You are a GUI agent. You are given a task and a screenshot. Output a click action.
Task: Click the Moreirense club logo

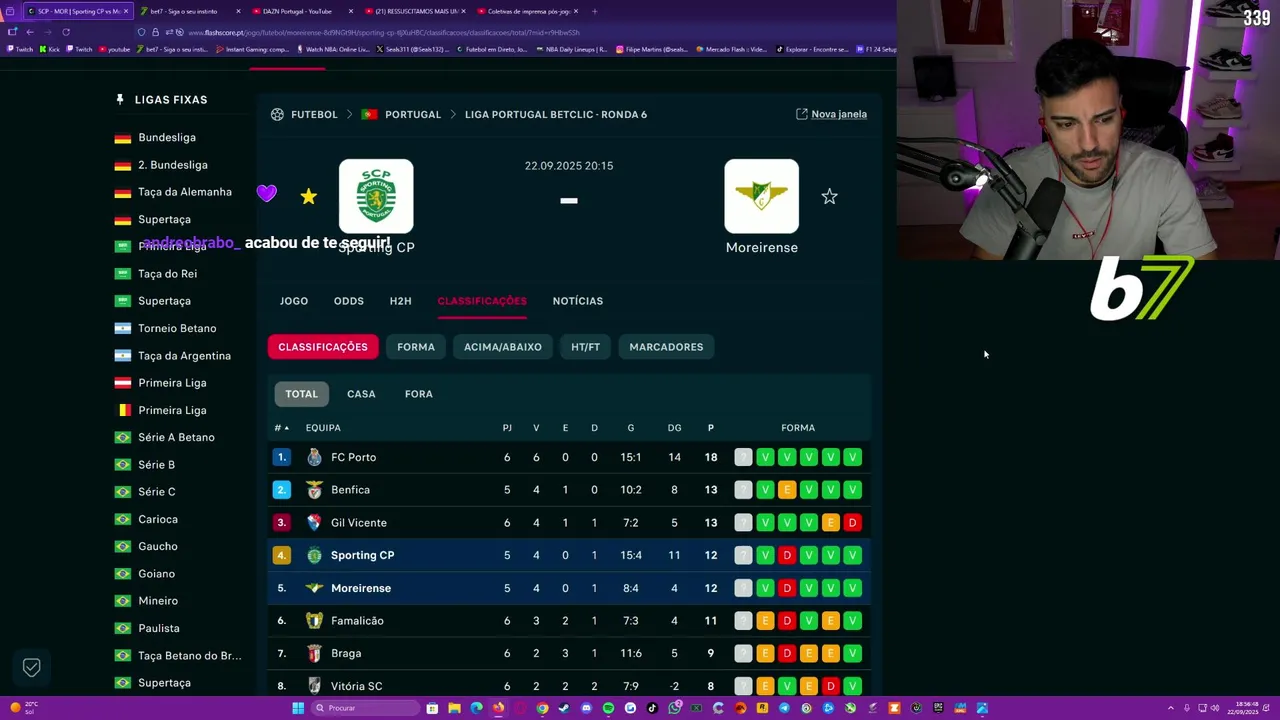[x=762, y=196]
